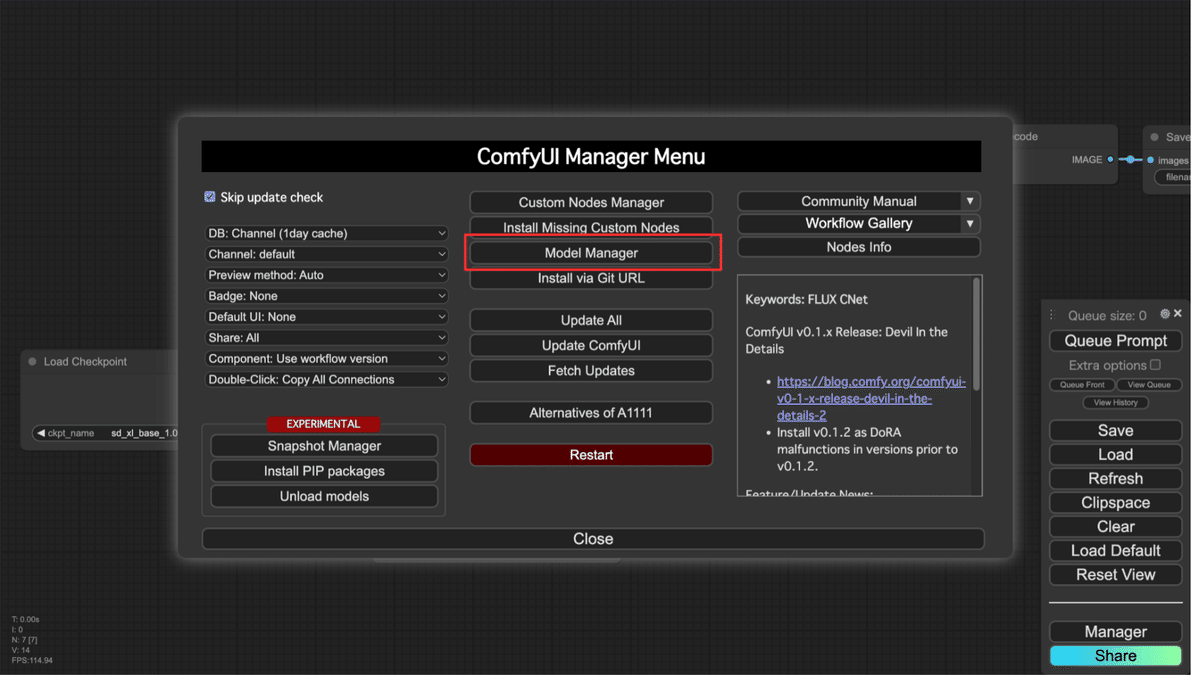This screenshot has width=1200, height=675.
Task: Click Update ComfyUI button
Action: click(591, 345)
